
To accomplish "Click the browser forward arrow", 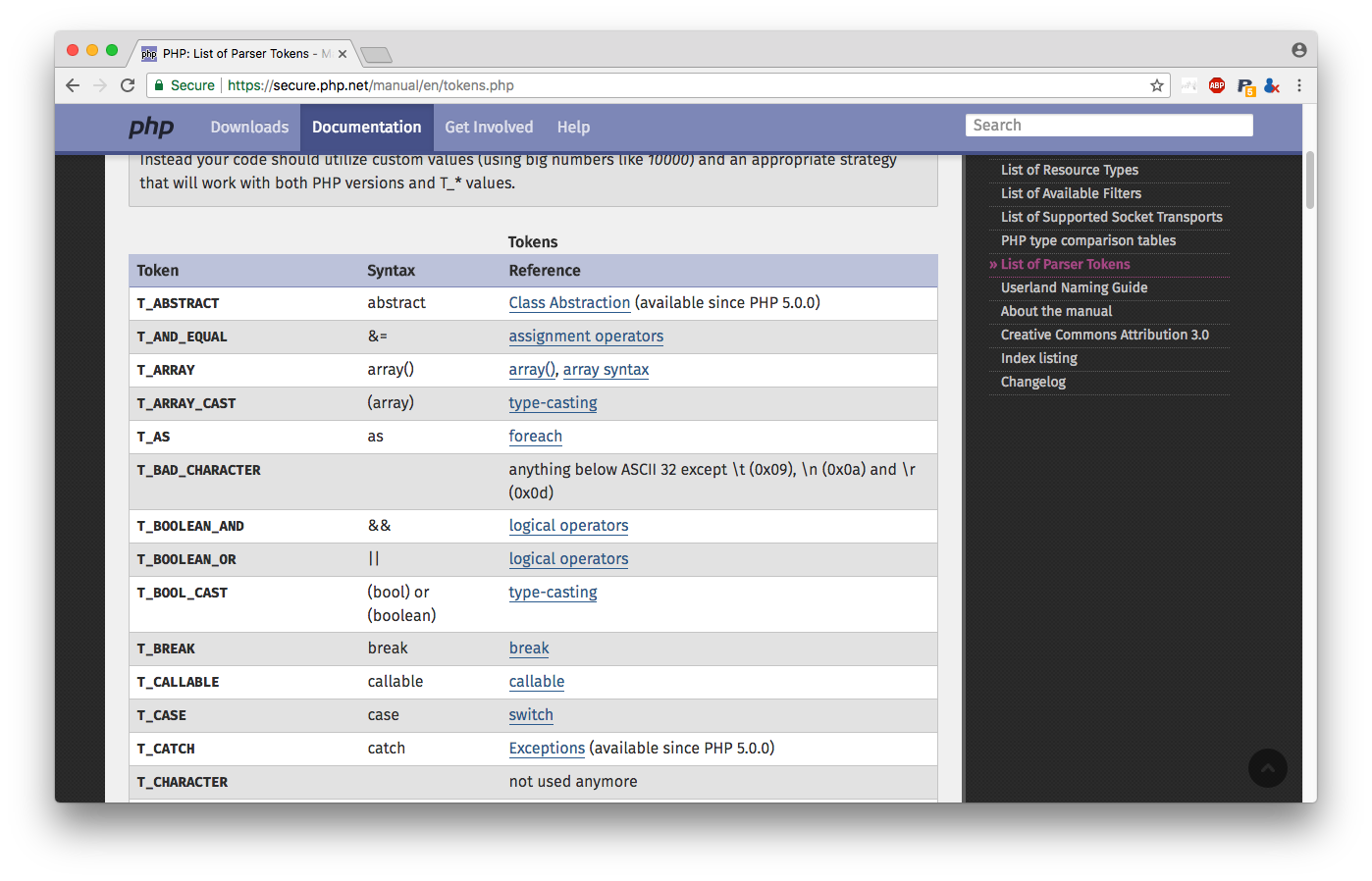I will coord(100,85).
